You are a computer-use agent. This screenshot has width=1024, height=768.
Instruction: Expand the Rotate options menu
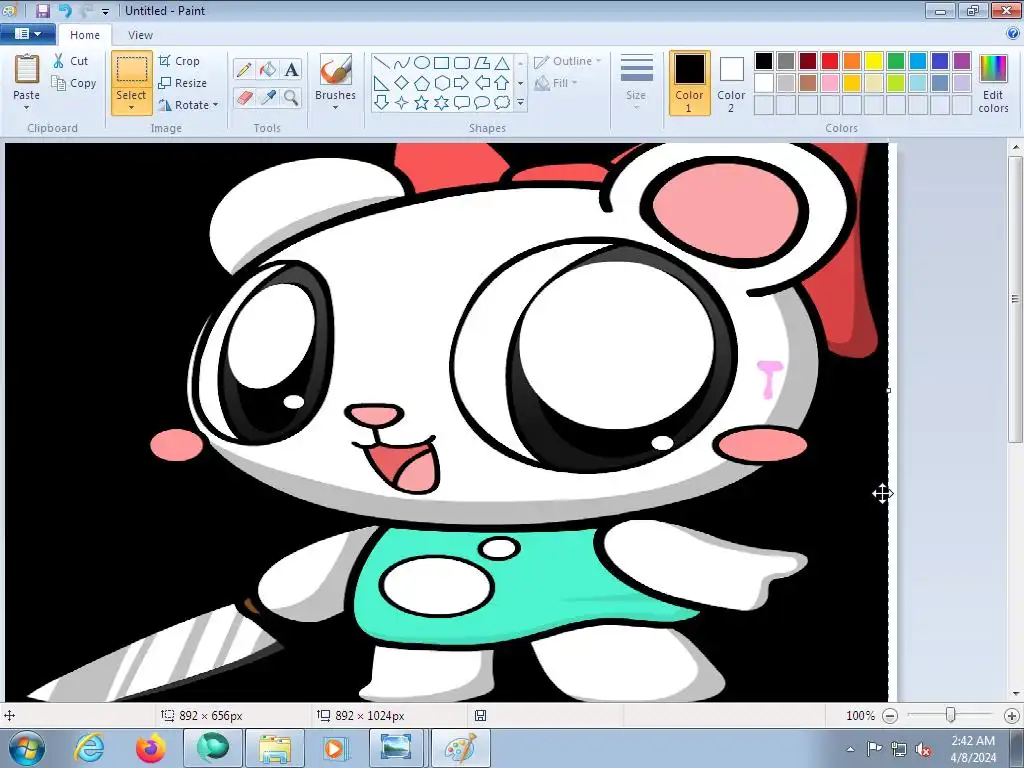click(x=216, y=105)
